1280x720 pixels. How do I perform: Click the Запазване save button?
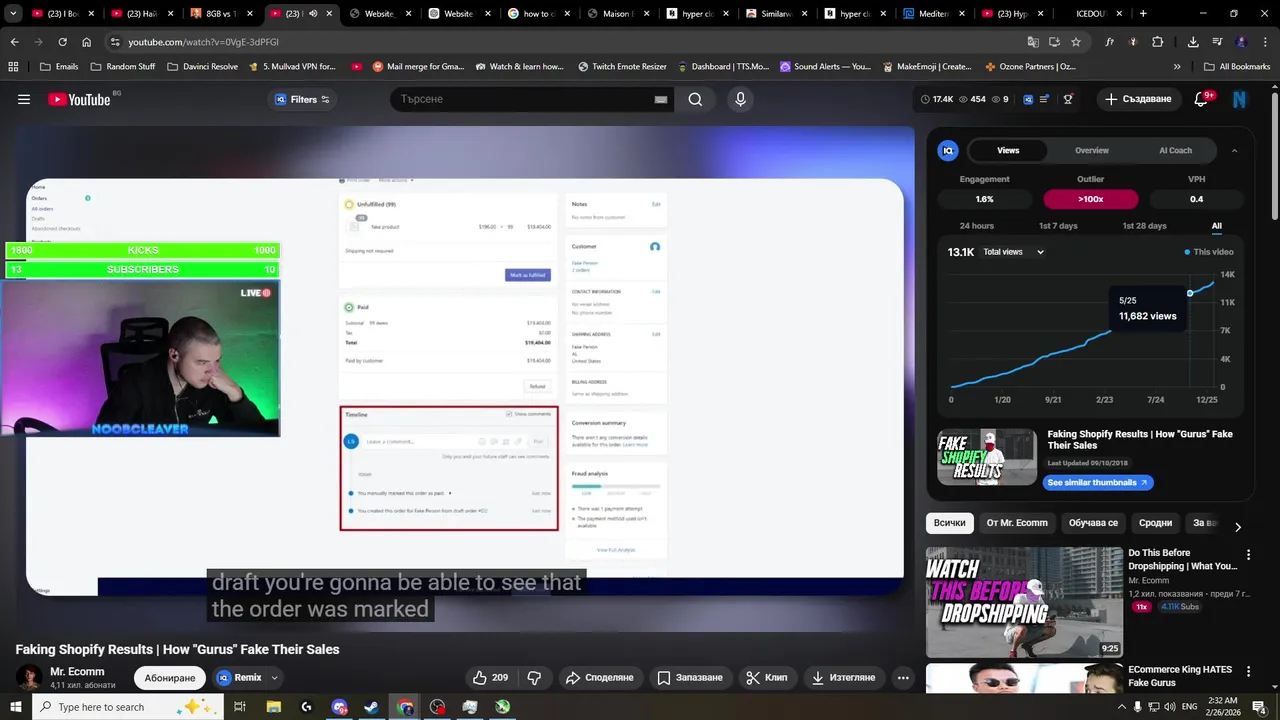tap(689, 678)
